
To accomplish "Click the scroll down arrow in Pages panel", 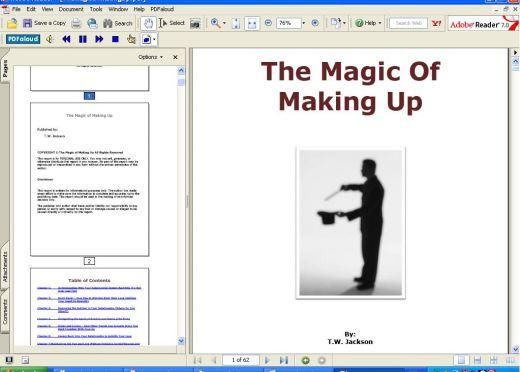I will pos(181,341).
